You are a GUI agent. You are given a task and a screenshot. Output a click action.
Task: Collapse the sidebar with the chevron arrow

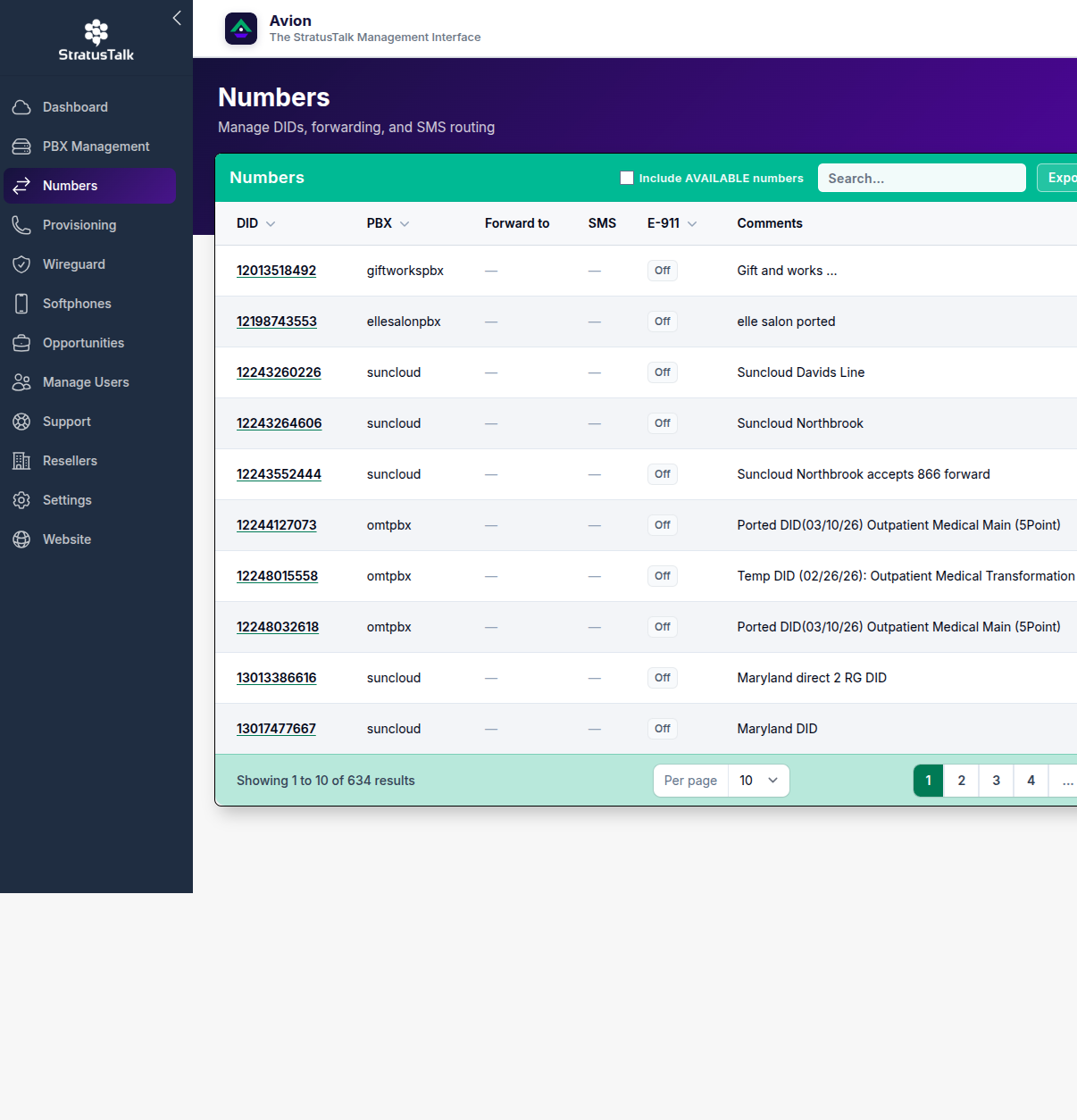tap(177, 18)
